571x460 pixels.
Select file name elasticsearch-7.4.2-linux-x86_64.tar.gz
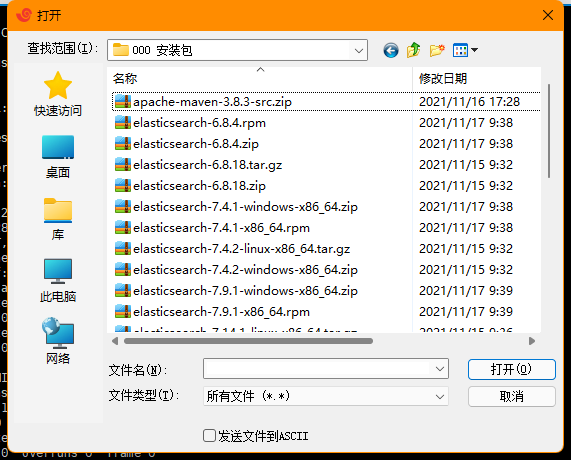tap(241, 249)
